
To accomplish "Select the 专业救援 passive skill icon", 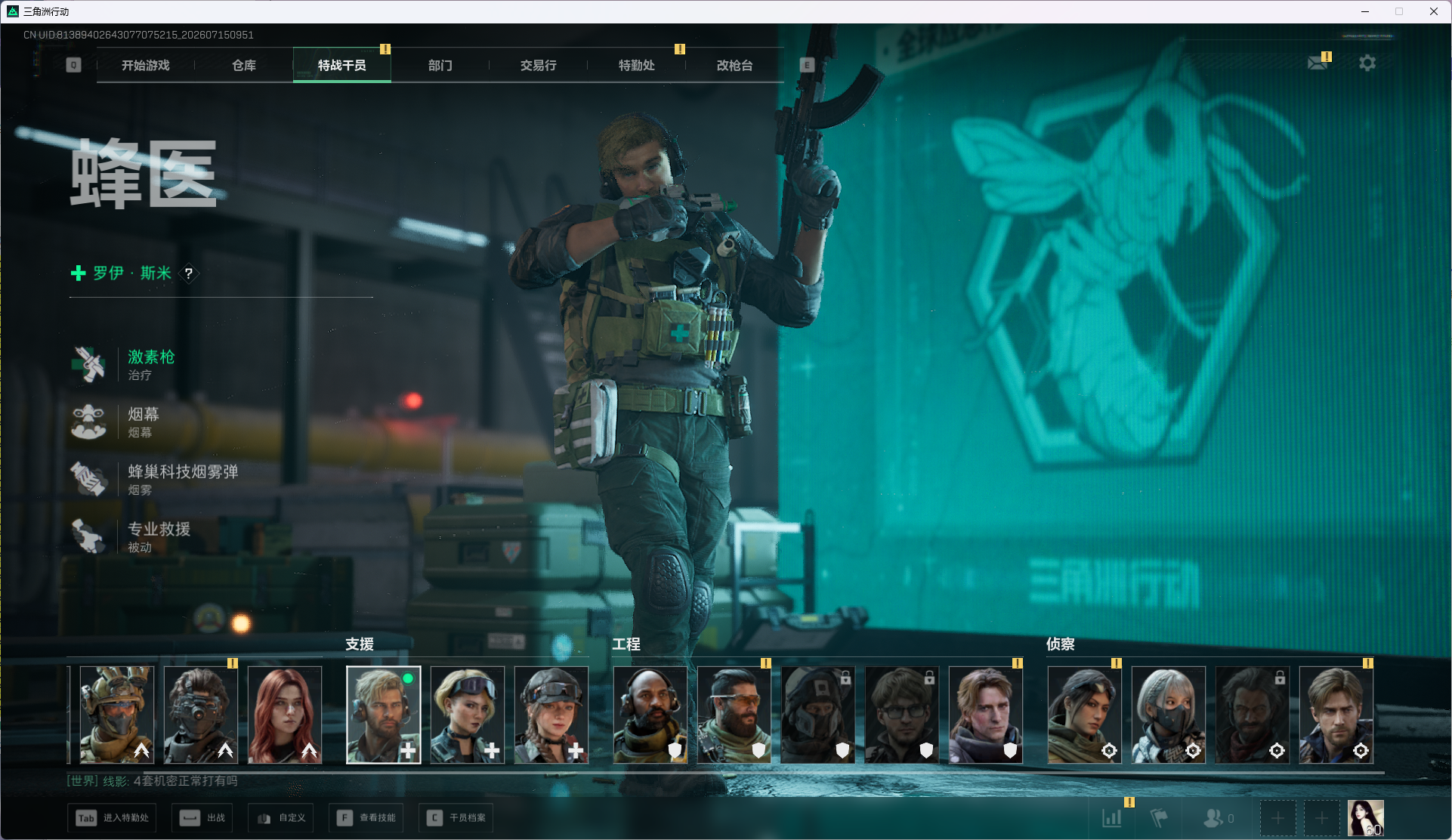I will [x=88, y=536].
